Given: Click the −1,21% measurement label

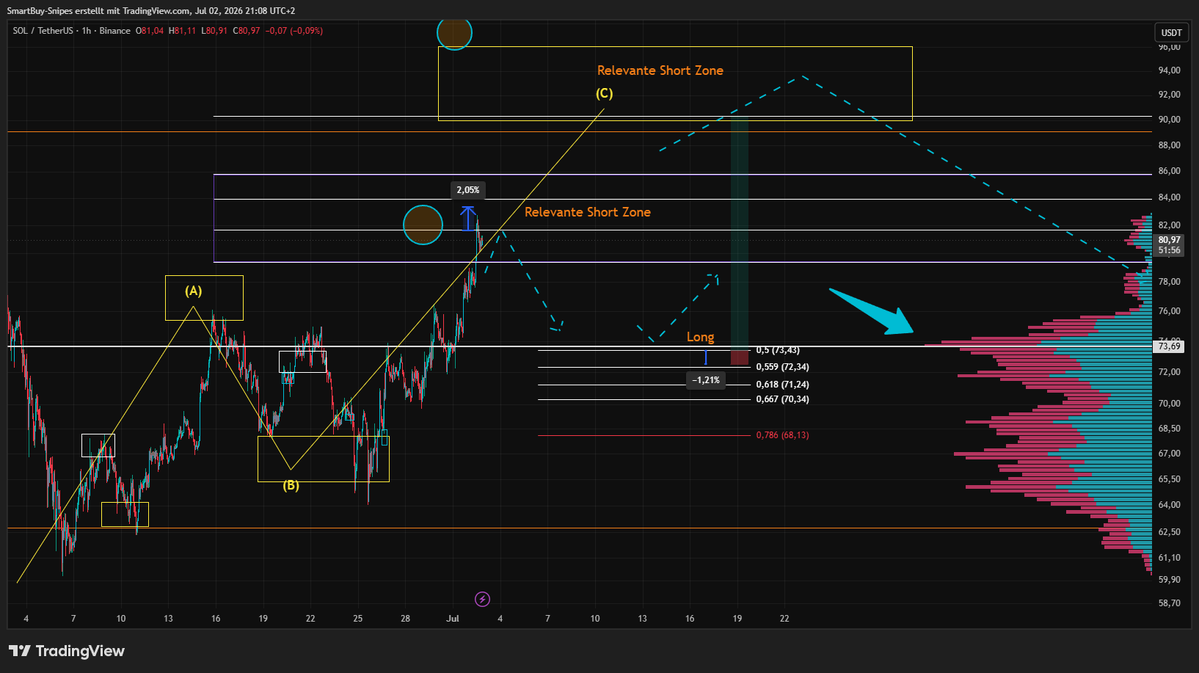Looking at the screenshot, I should pyautogui.click(x=706, y=380).
